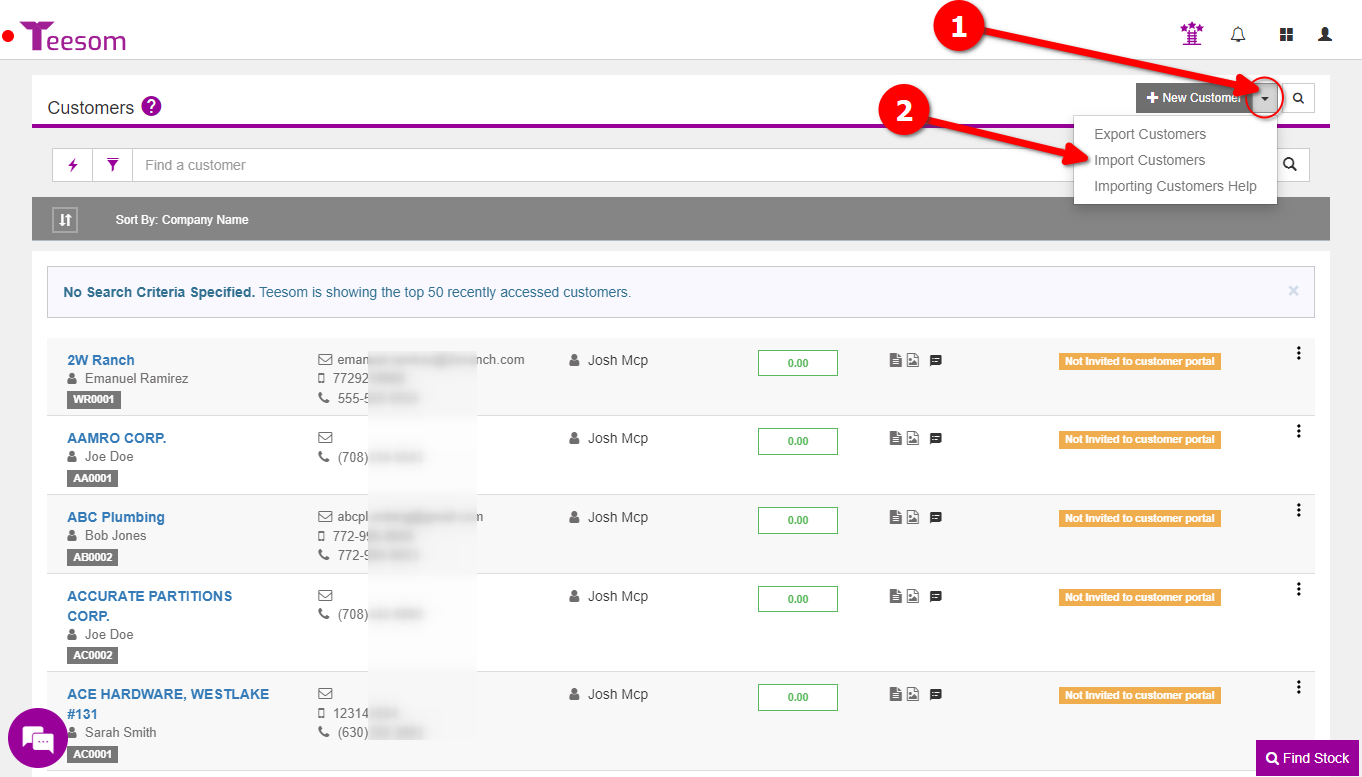This screenshot has width=1362, height=777.
Task: Click the notes comment icon for 2W Ranch
Action: pos(936,360)
